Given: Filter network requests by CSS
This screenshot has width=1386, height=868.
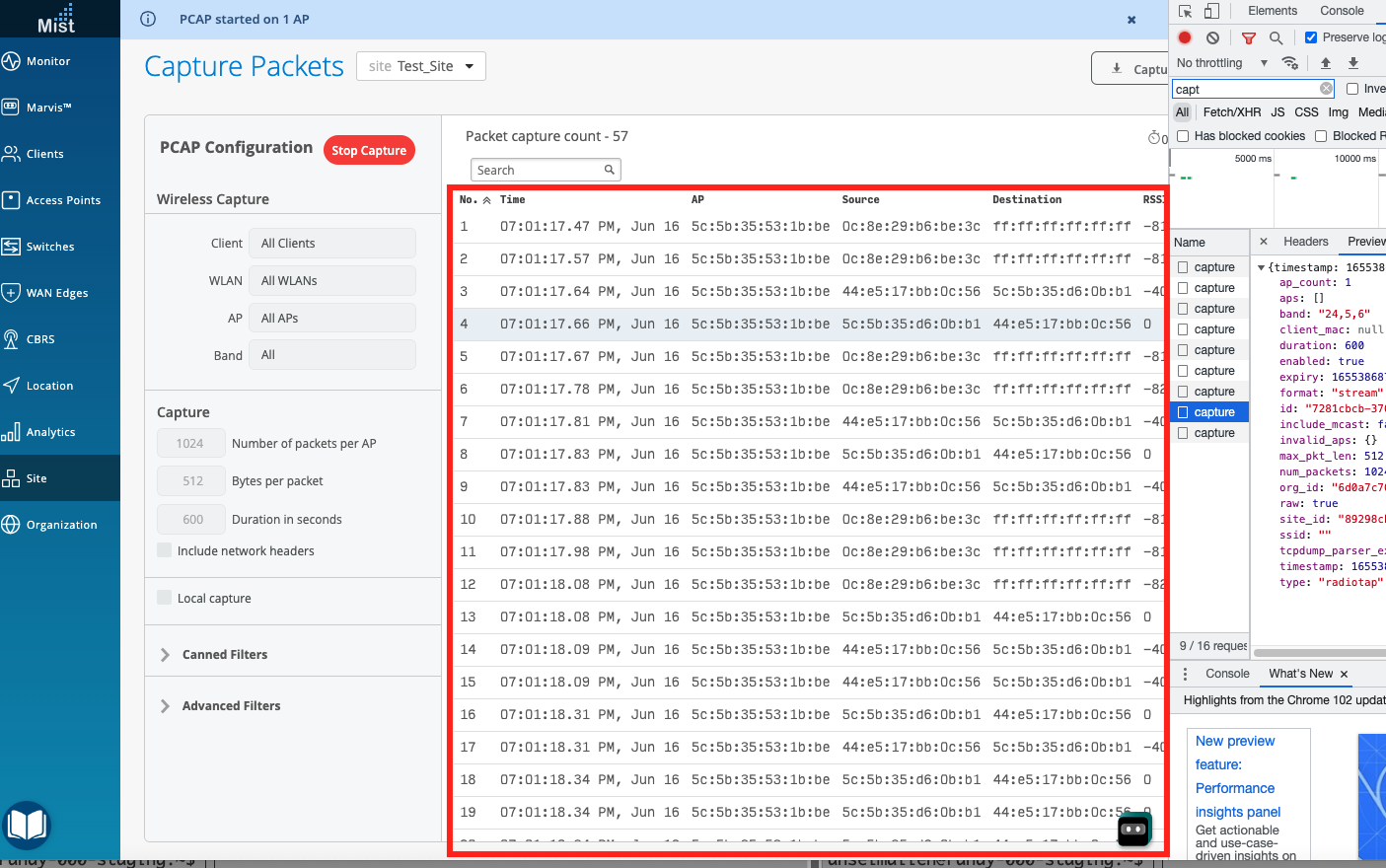Looking at the screenshot, I should click(1306, 112).
